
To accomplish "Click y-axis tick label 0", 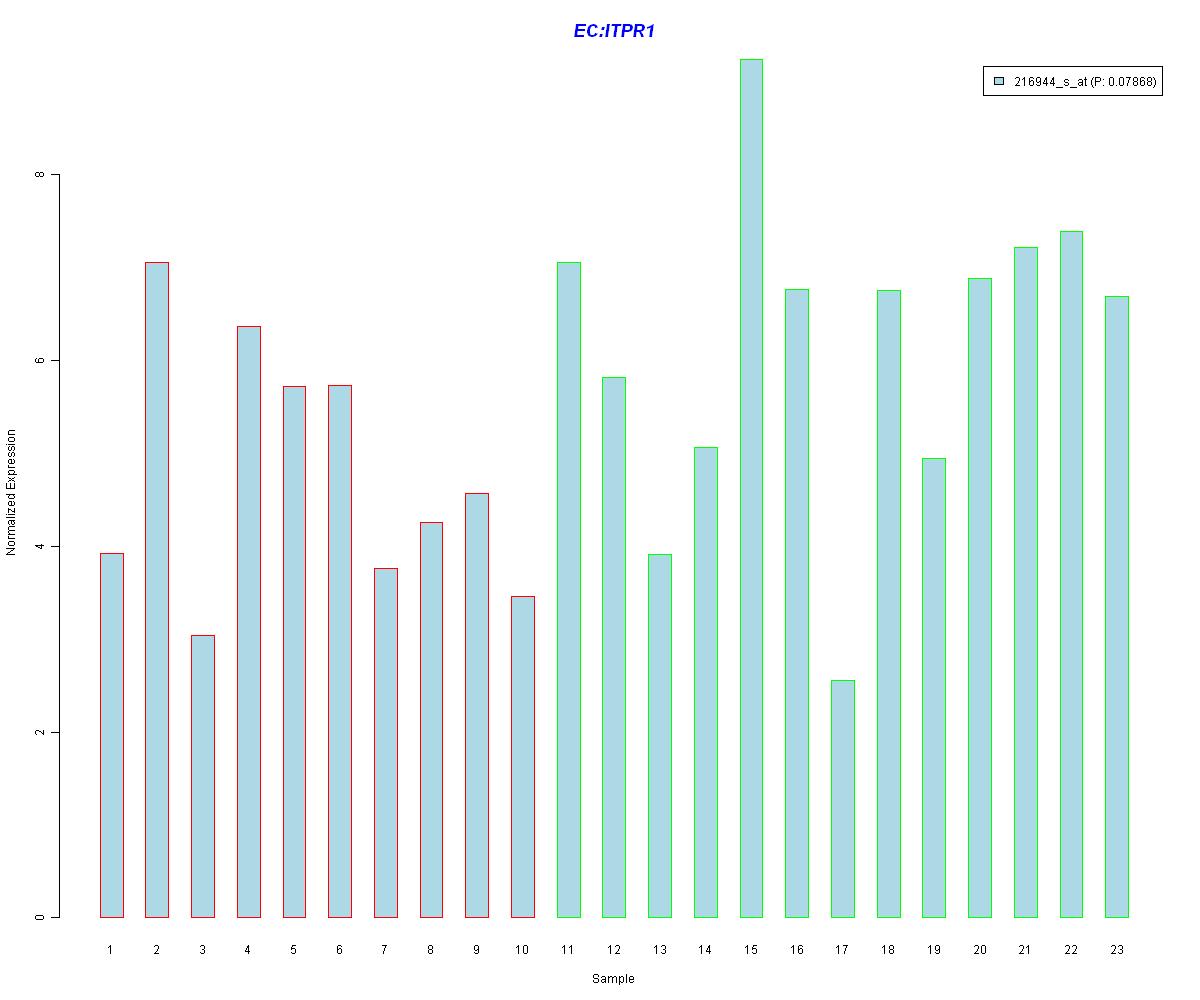I will (40, 918).
